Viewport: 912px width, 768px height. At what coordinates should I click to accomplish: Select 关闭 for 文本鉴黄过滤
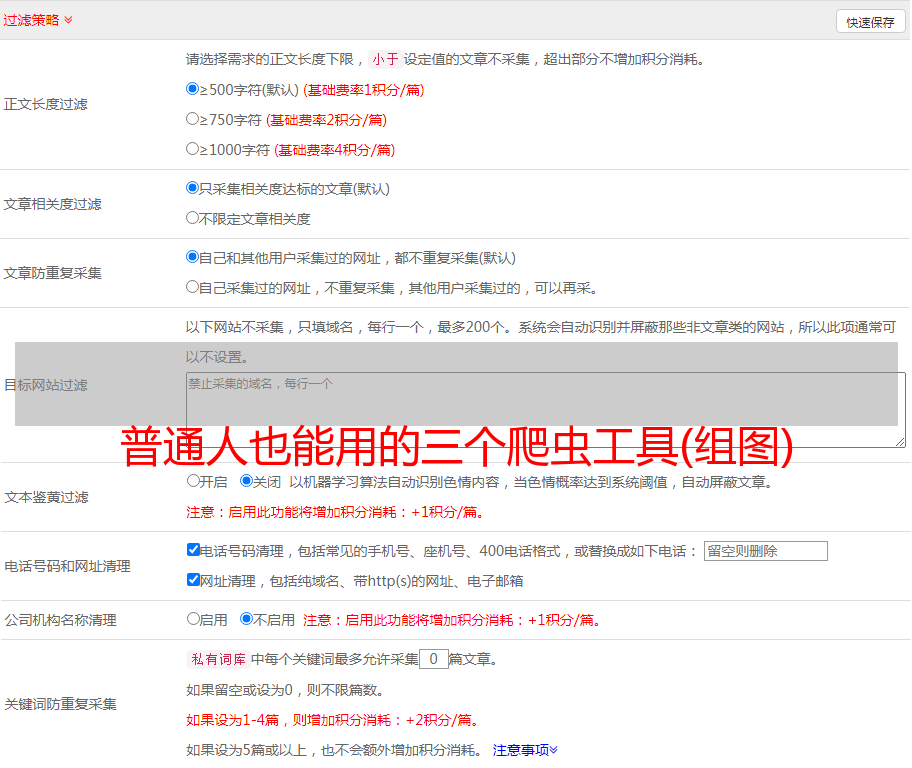tap(246, 481)
